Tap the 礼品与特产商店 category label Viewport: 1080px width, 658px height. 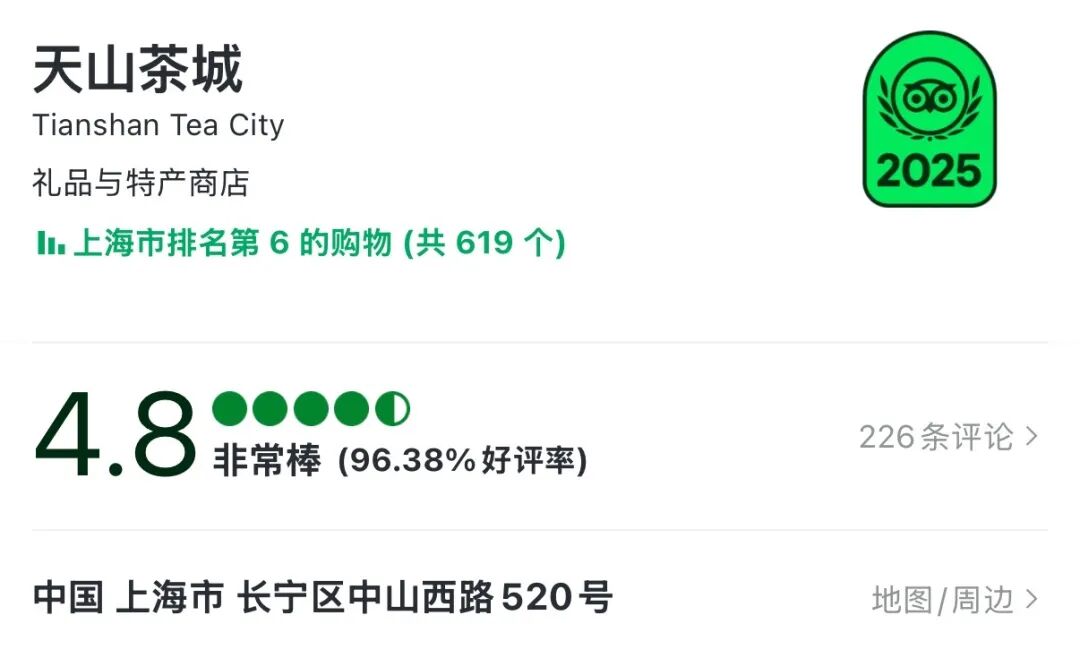tap(141, 183)
